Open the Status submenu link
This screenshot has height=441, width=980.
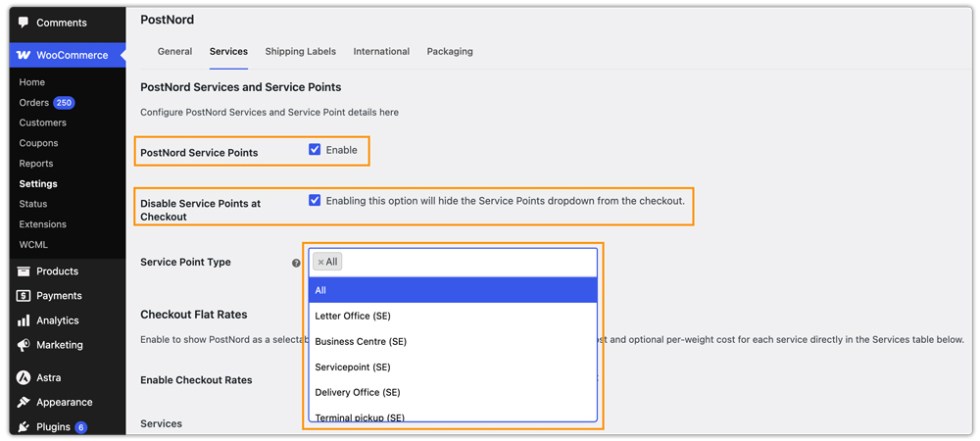(33, 204)
